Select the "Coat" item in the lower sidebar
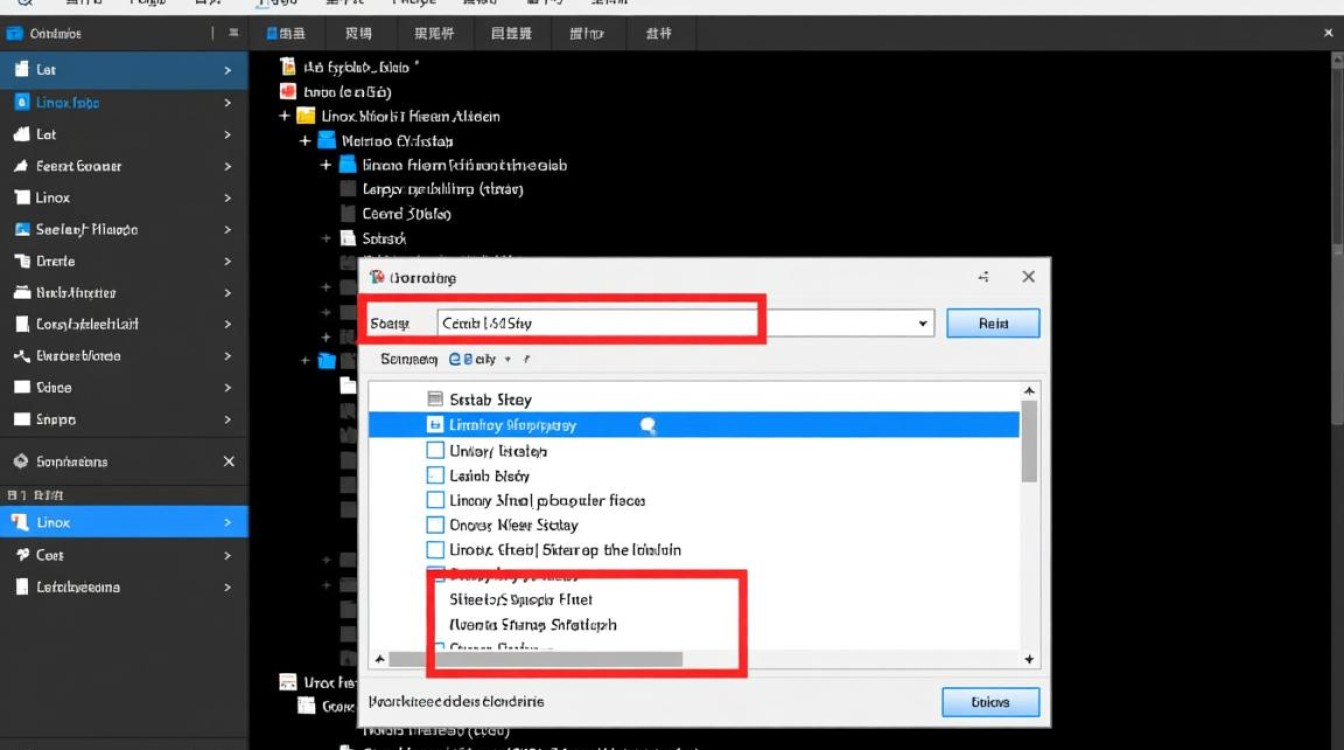Viewport: 1344px width, 750px height. pyautogui.click(x=50, y=555)
